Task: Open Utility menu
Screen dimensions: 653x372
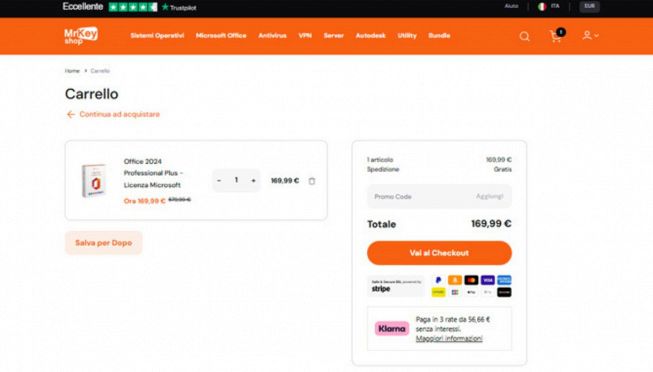Action: pos(407,35)
